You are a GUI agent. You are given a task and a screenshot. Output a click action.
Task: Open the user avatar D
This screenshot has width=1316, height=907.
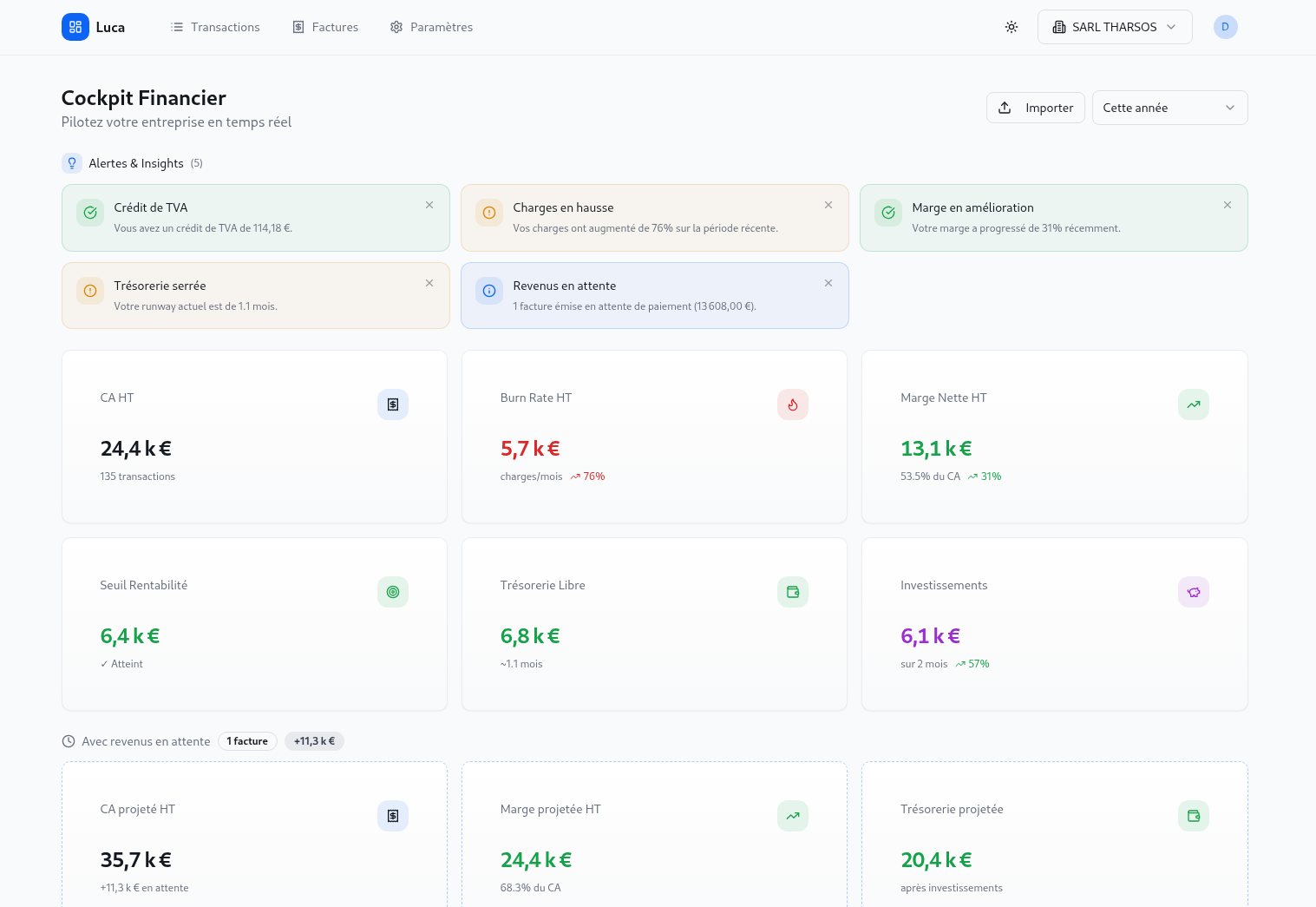point(1225,27)
